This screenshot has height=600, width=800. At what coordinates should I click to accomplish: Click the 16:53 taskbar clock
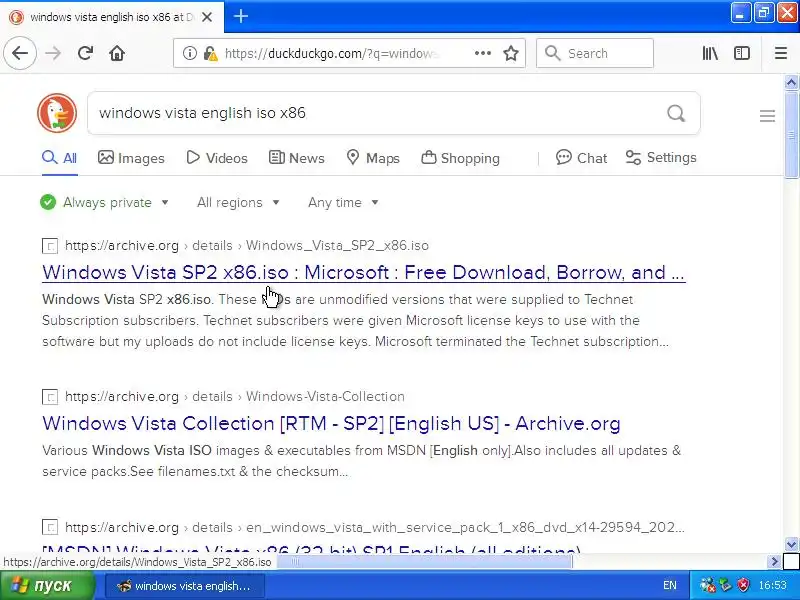tap(772, 585)
